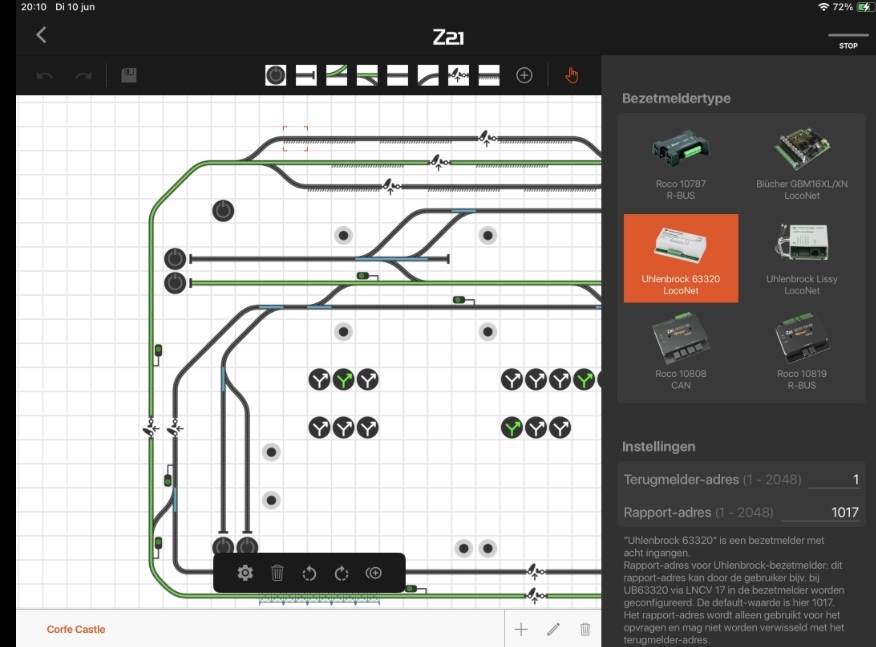Rotate the selected element counterclockwise

tap(309, 573)
